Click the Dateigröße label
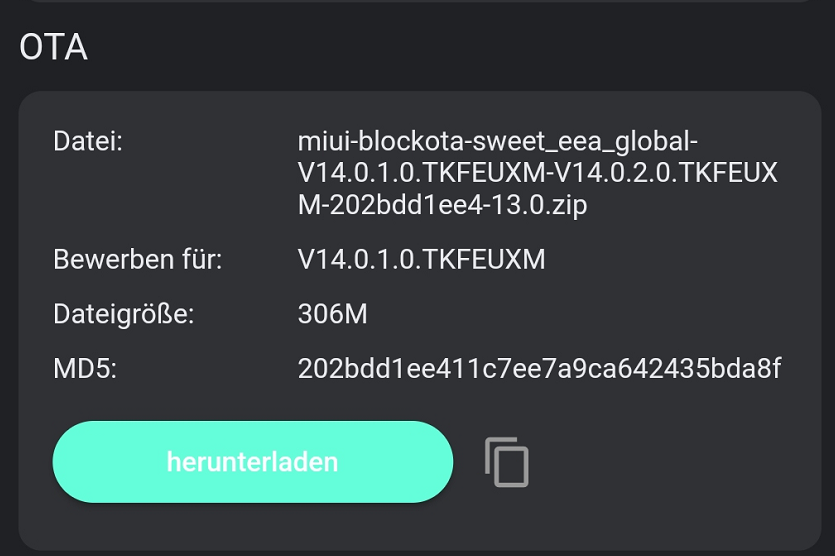 (123, 314)
